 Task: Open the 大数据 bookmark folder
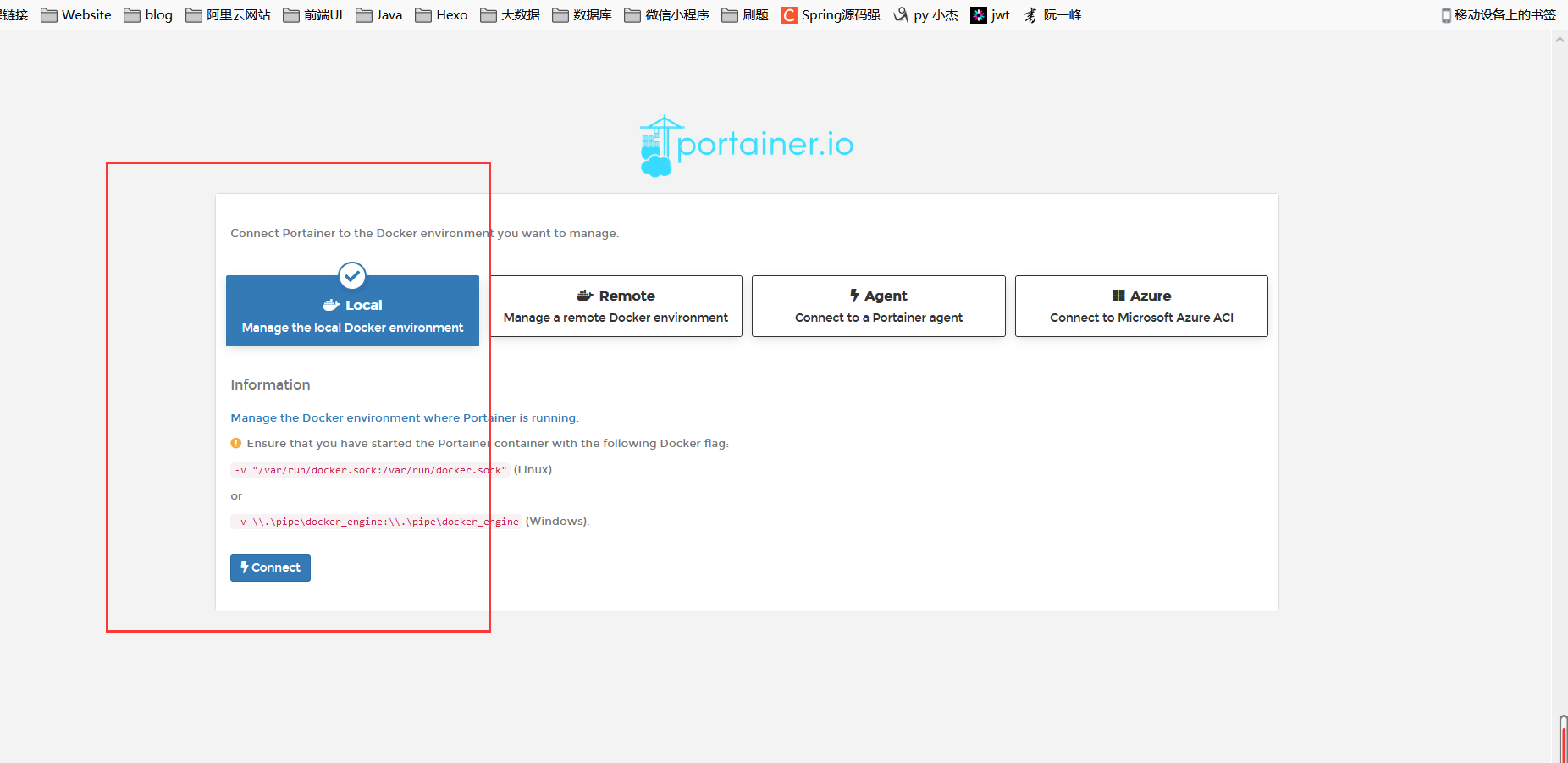pyautogui.click(x=510, y=15)
